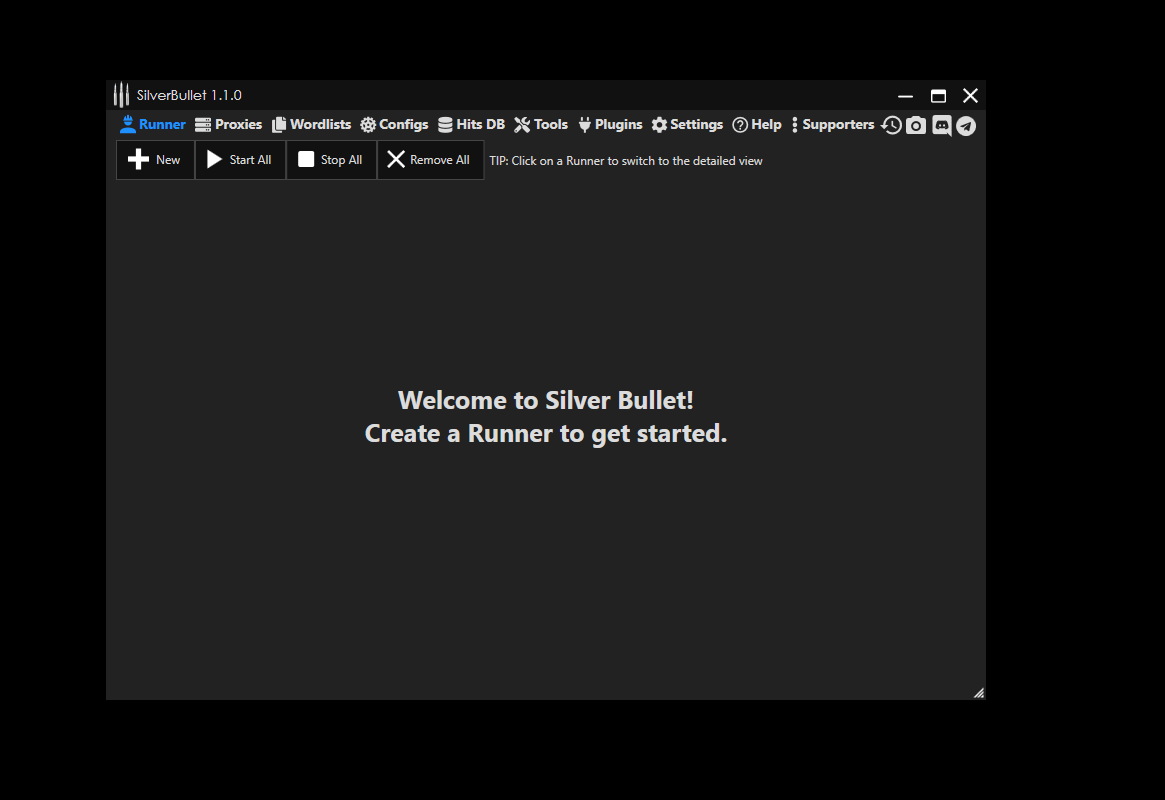Screen dimensions: 1165x800
Task: Click 'Create a Runner to get started.' text
Action: [x=545, y=434]
